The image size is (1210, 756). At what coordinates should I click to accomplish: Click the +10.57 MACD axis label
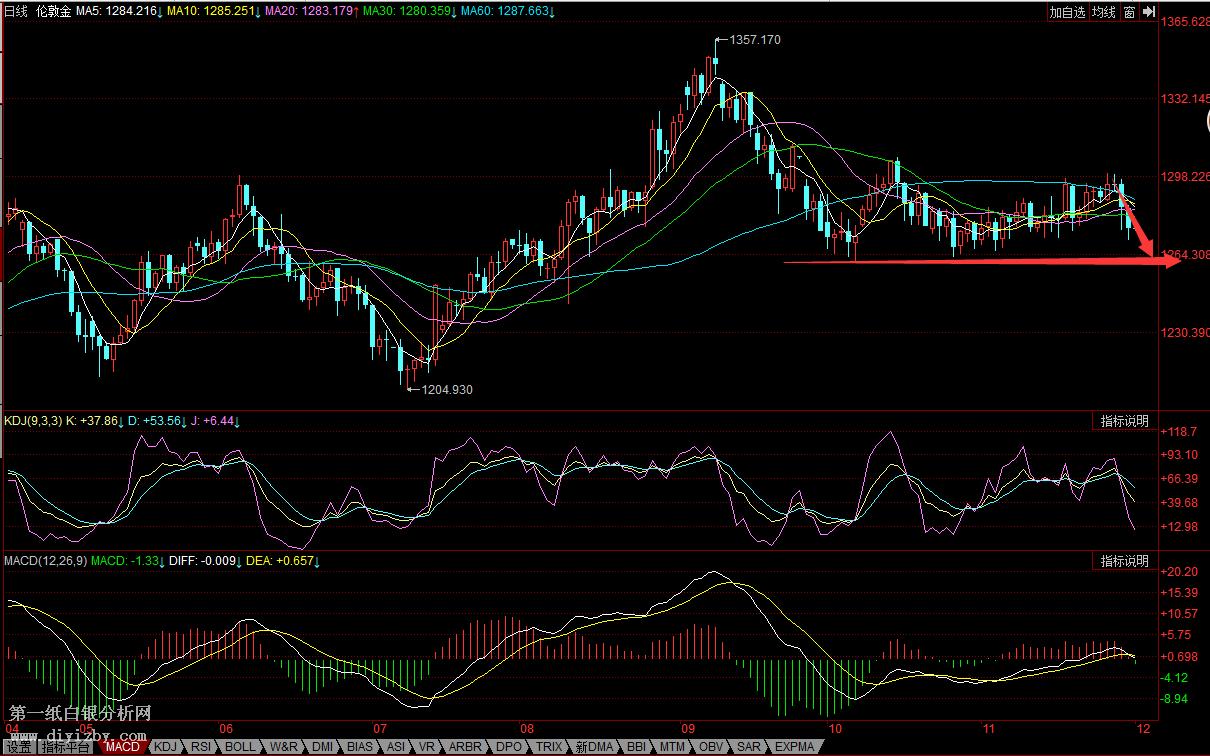pos(1179,614)
